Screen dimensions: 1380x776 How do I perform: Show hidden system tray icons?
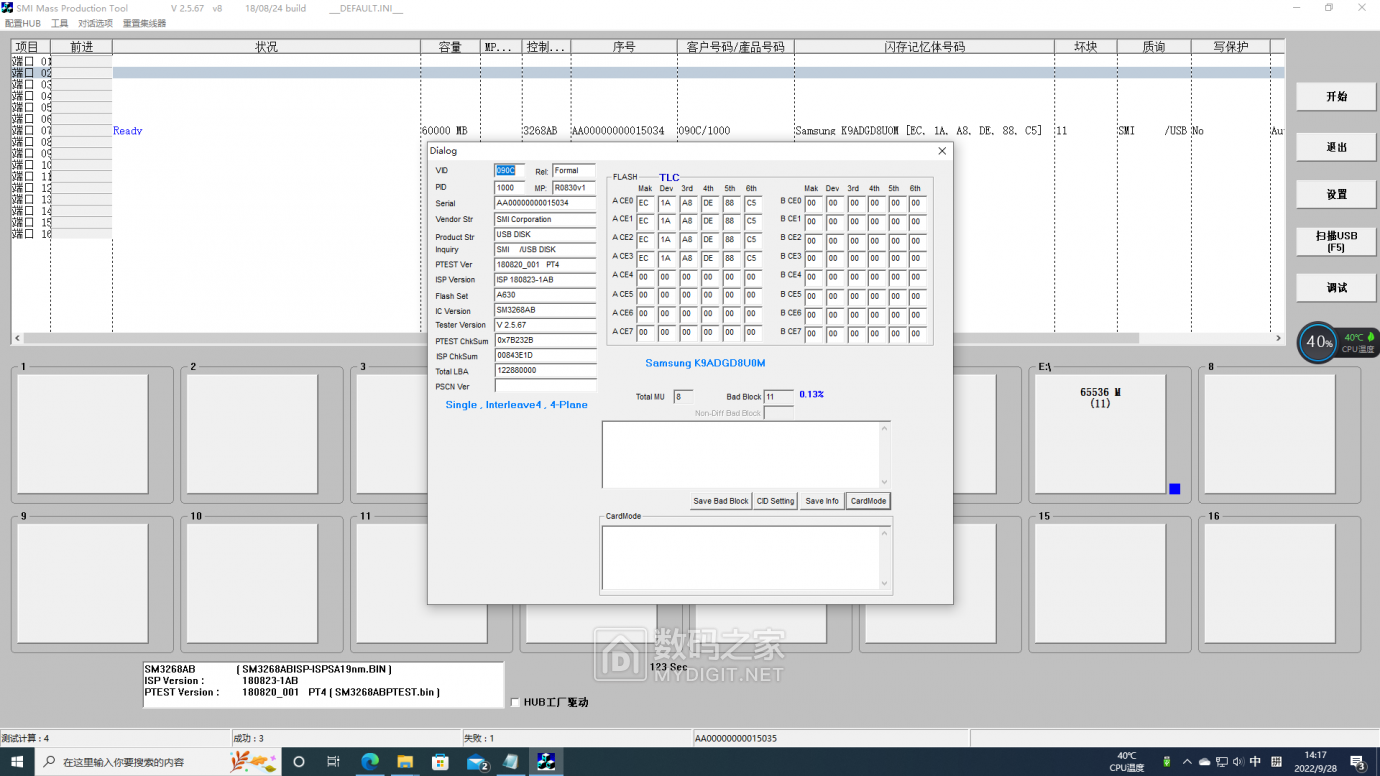(1187, 762)
